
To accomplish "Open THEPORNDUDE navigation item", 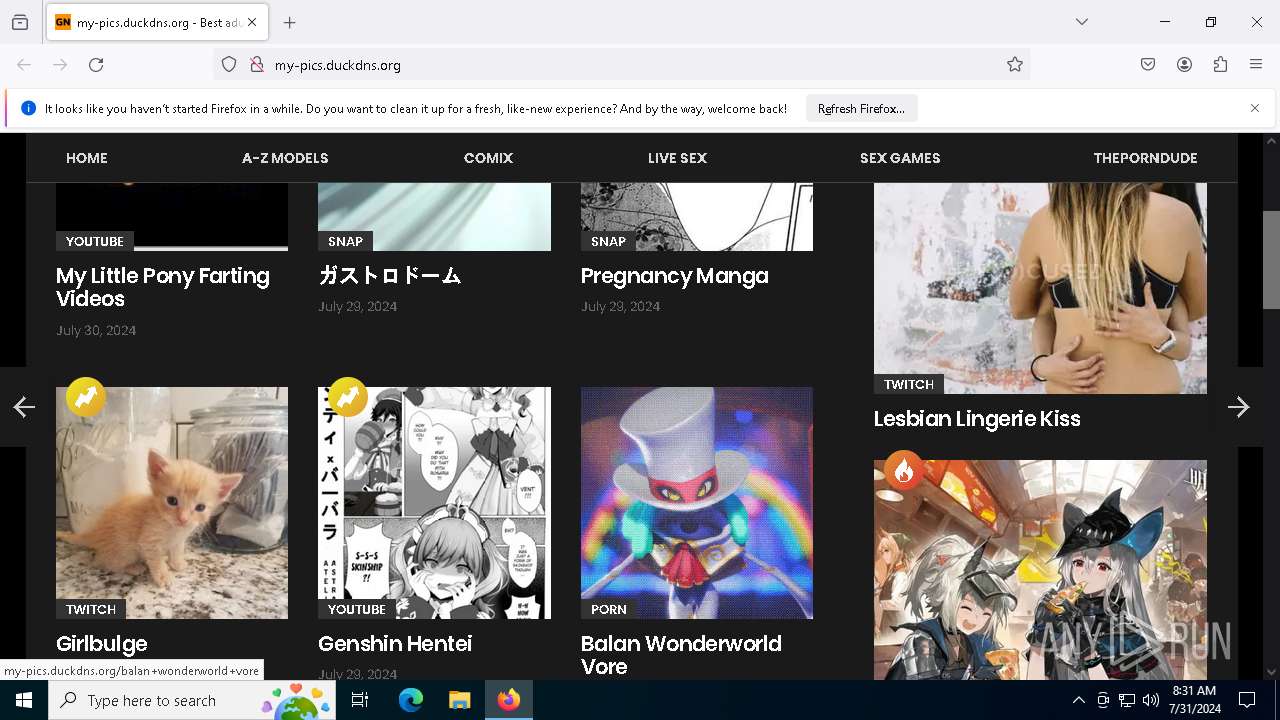I will click(x=1145, y=158).
